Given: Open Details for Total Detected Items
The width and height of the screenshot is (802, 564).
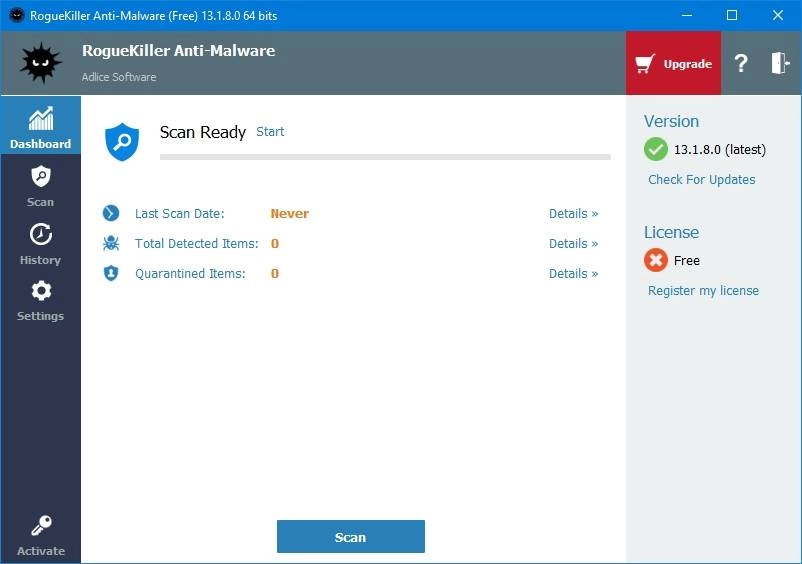Looking at the screenshot, I should (x=573, y=243).
